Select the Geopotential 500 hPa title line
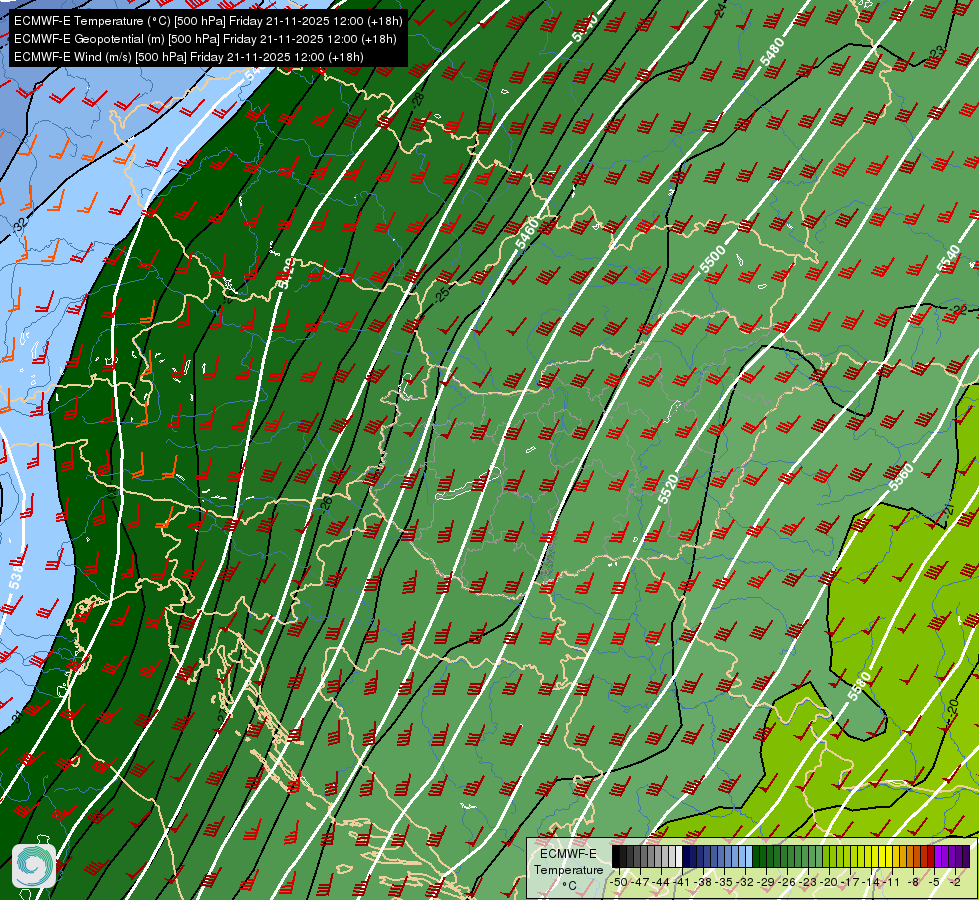Screen dimensions: 979x900 tap(205, 39)
